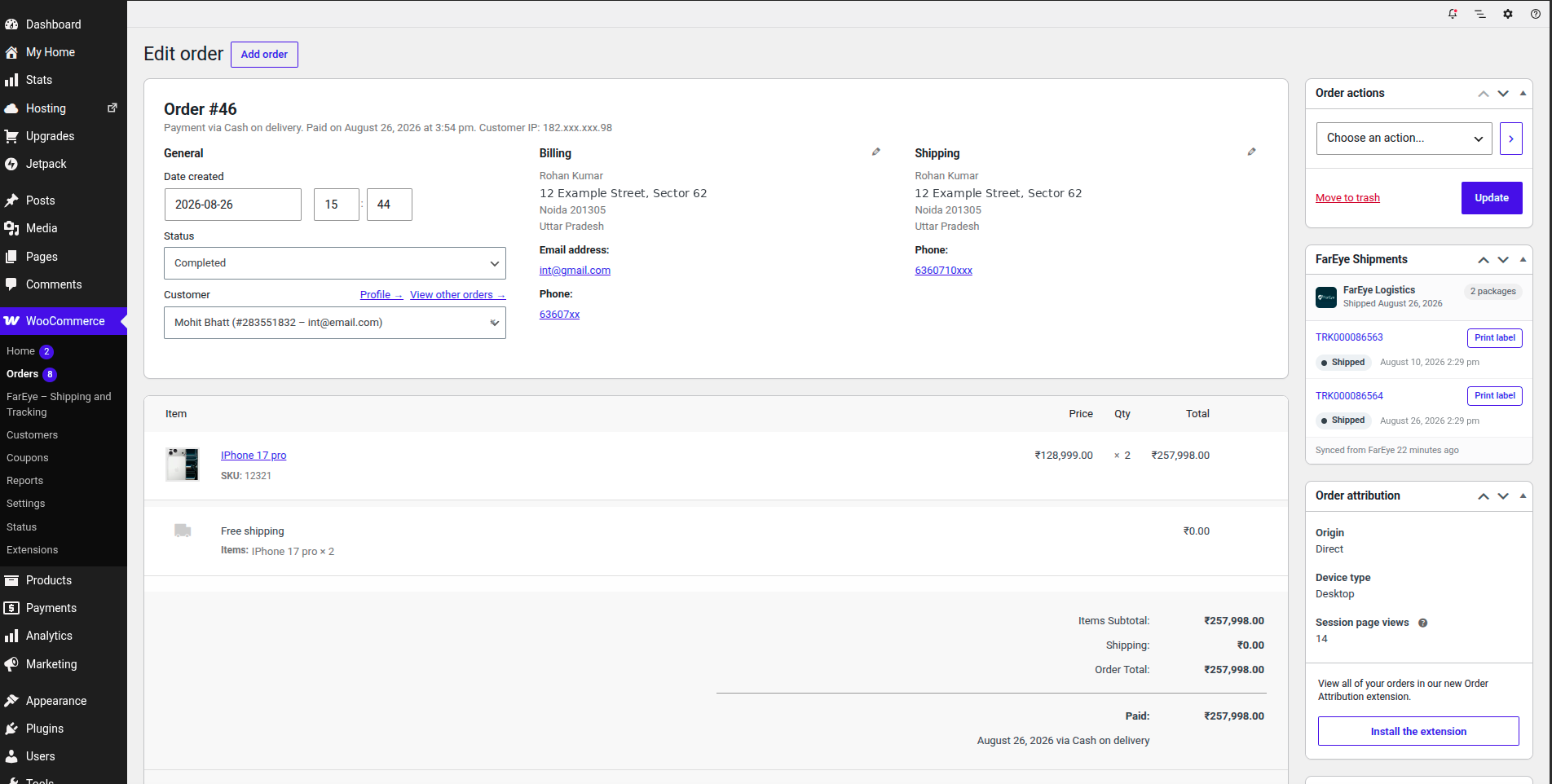
Task: Apply the chosen order action arrow button
Action: pos(1511,139)
